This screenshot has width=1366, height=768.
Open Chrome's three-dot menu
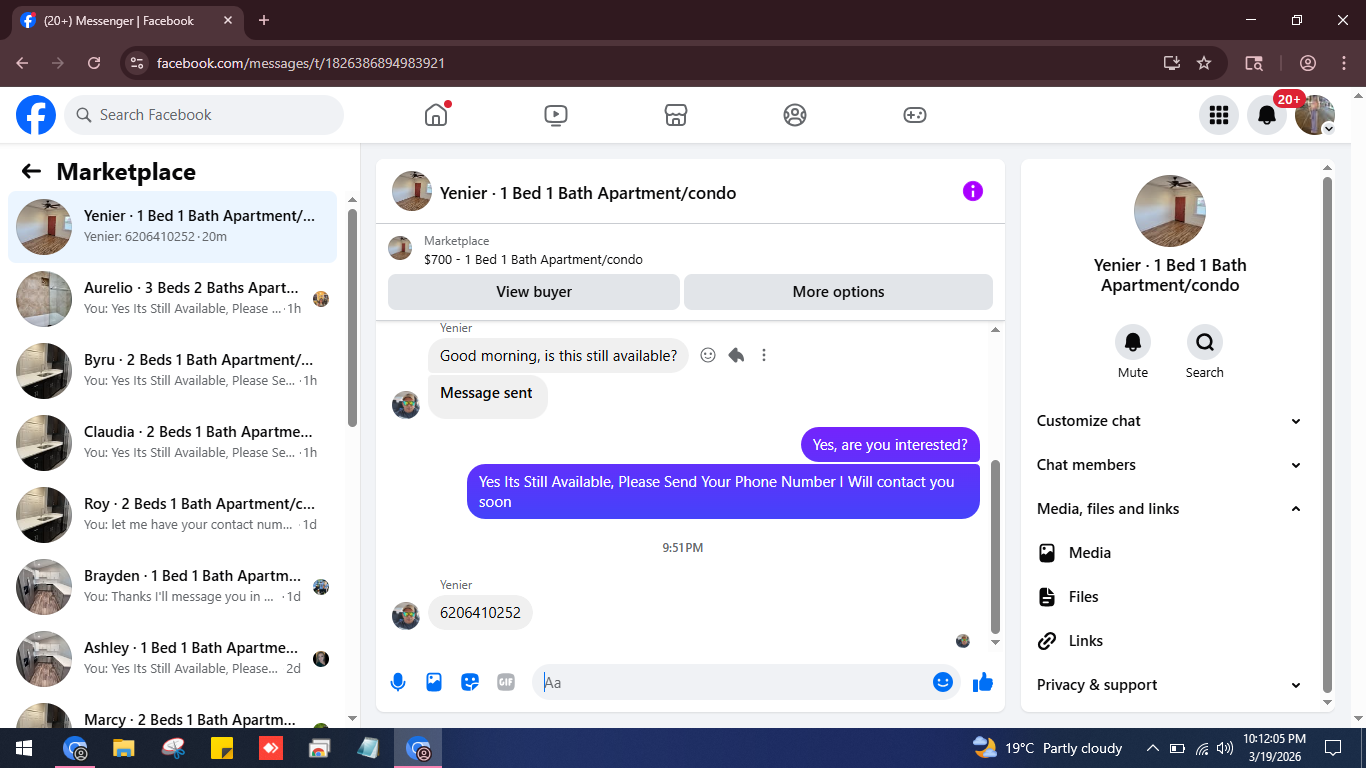click(x=1344, y=63)
